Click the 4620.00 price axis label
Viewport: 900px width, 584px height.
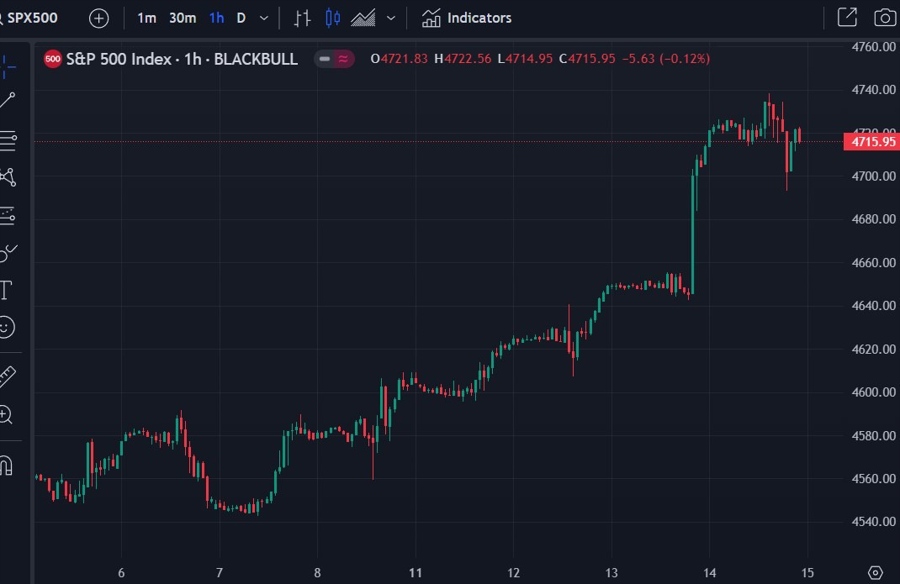point(874,349)
